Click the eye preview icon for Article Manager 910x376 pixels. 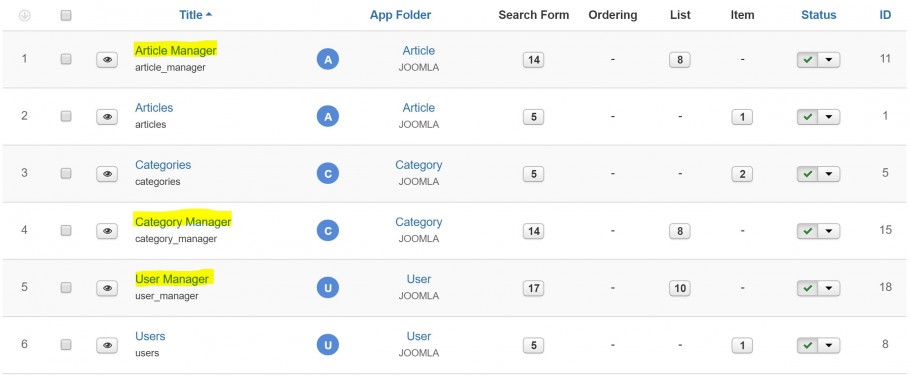[107, 60]
